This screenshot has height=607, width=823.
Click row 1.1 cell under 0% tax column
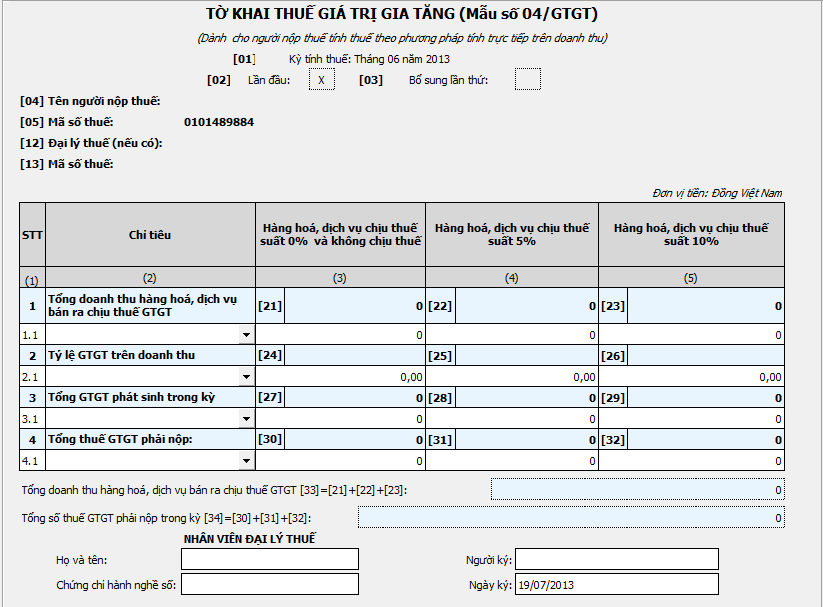[340, 335]
